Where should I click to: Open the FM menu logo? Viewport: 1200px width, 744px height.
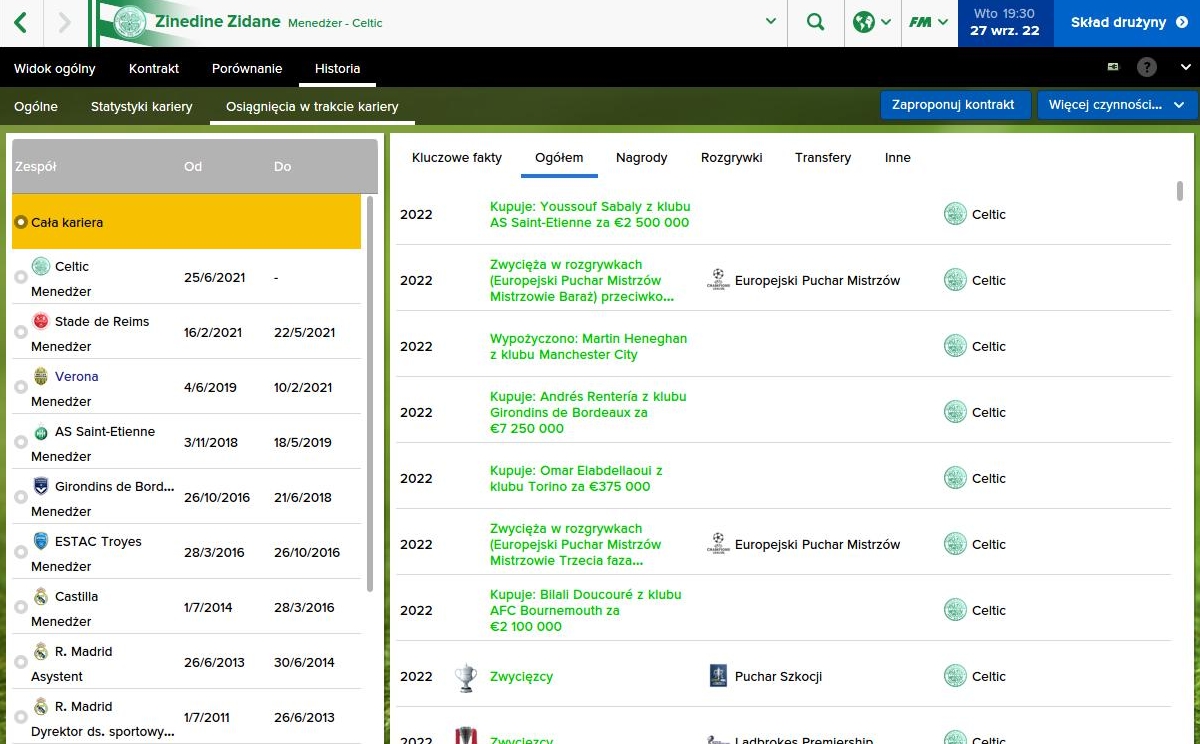pos(919,22)
